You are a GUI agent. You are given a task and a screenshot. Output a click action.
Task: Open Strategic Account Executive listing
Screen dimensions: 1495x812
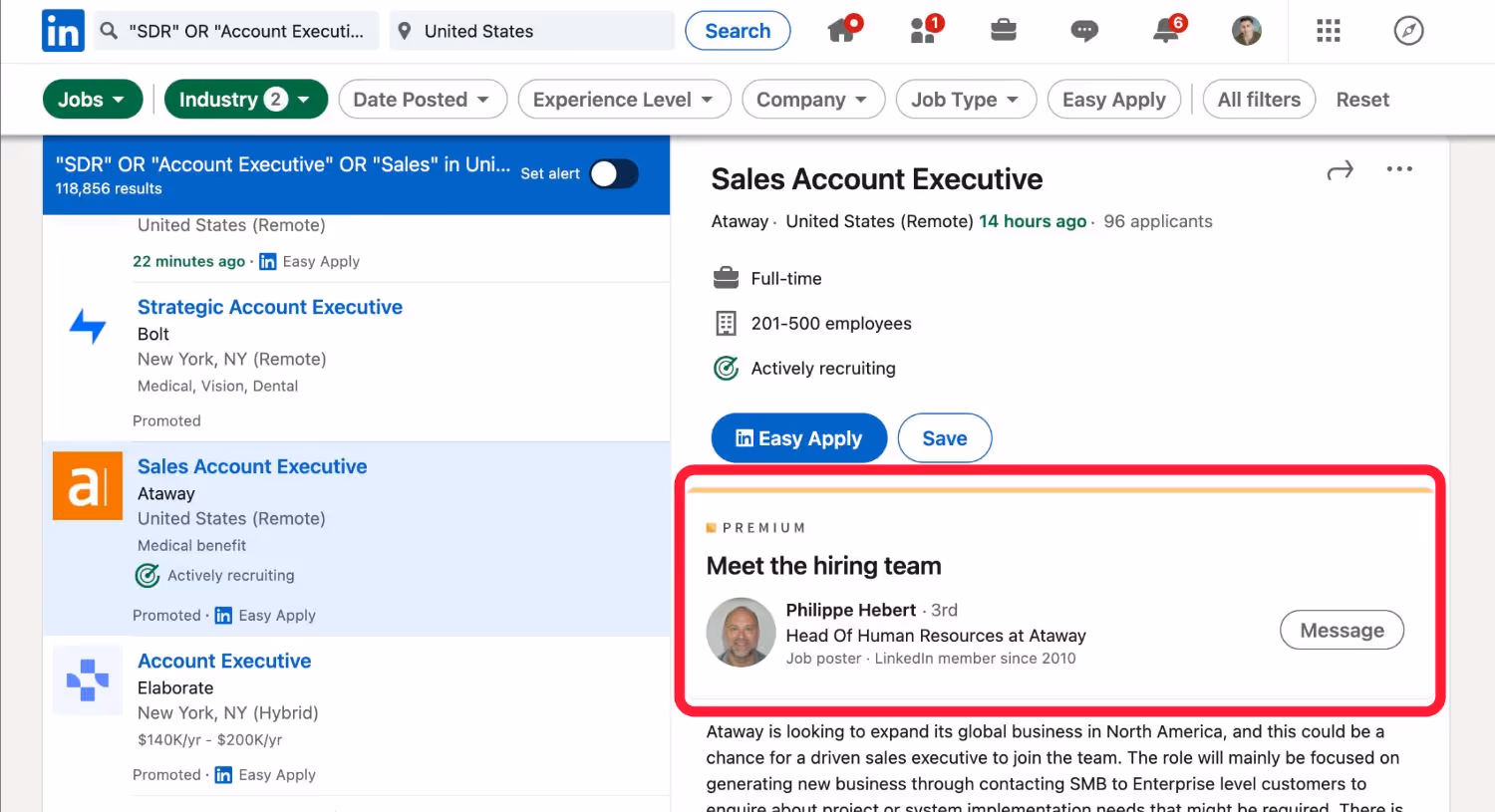[270, 307]
